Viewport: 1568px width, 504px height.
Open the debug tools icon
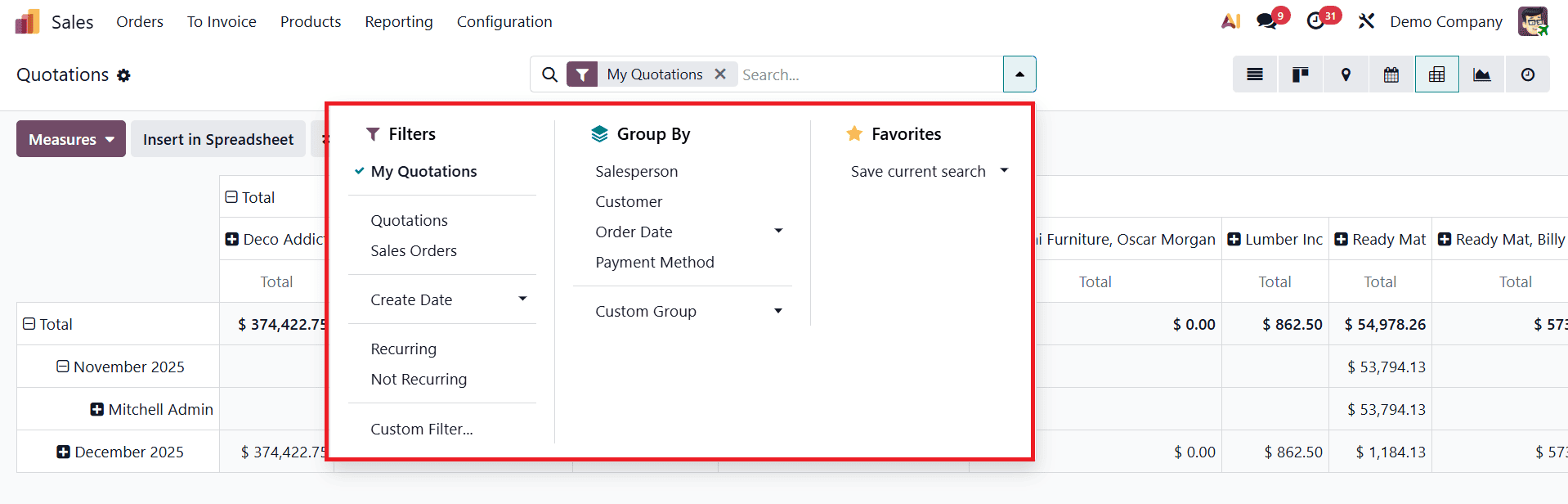(1366, 21)
